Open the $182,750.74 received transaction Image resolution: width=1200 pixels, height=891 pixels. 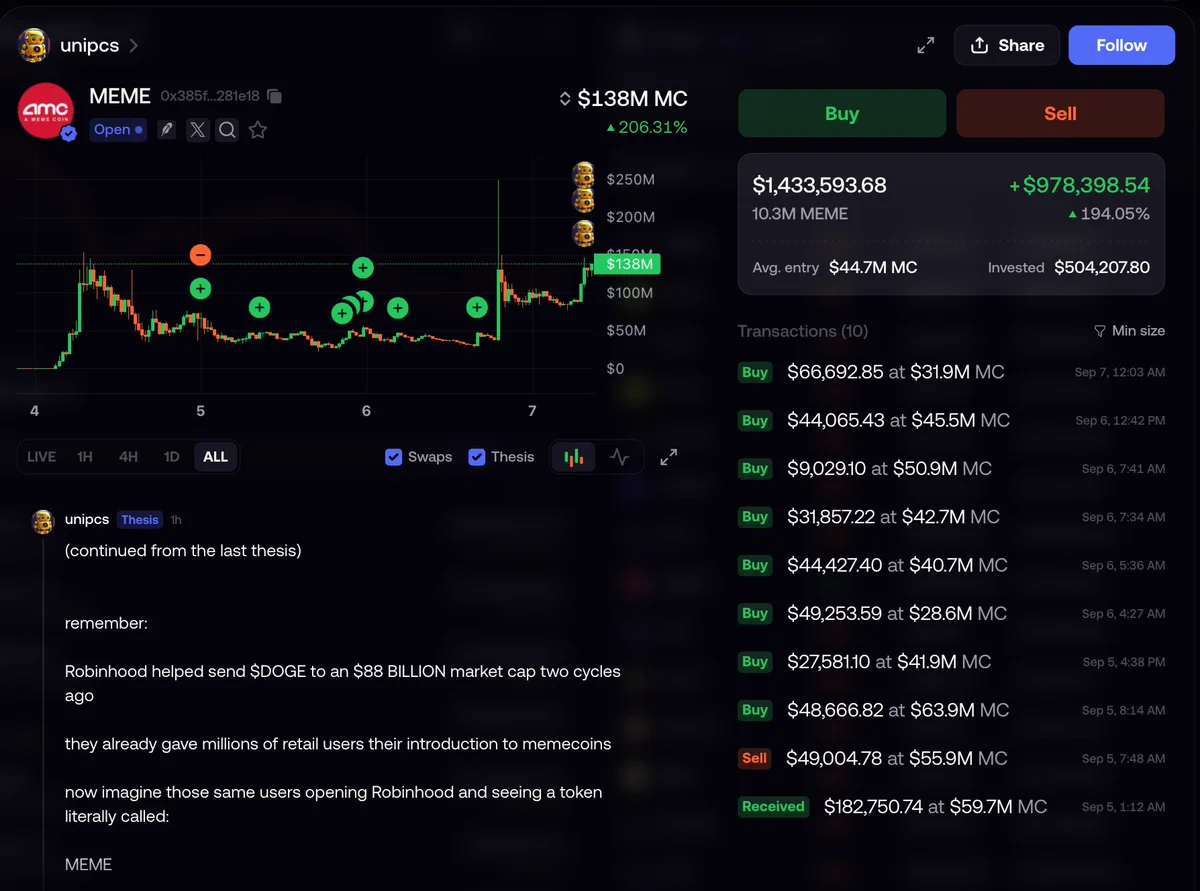[x=951, y=806]
